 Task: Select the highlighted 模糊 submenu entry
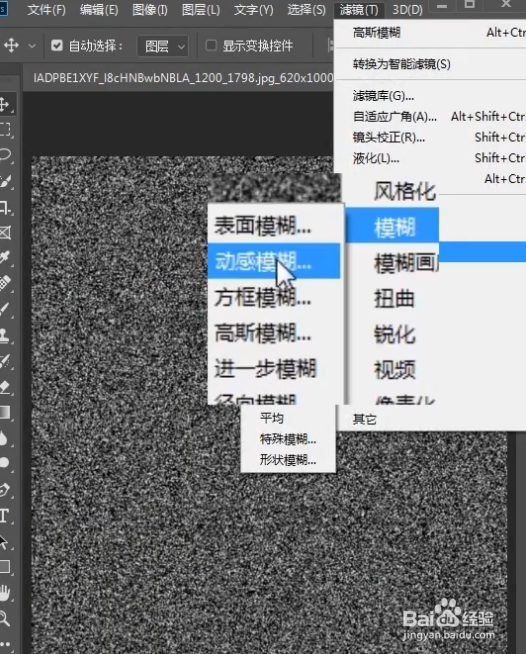click(x=394, y=227)
